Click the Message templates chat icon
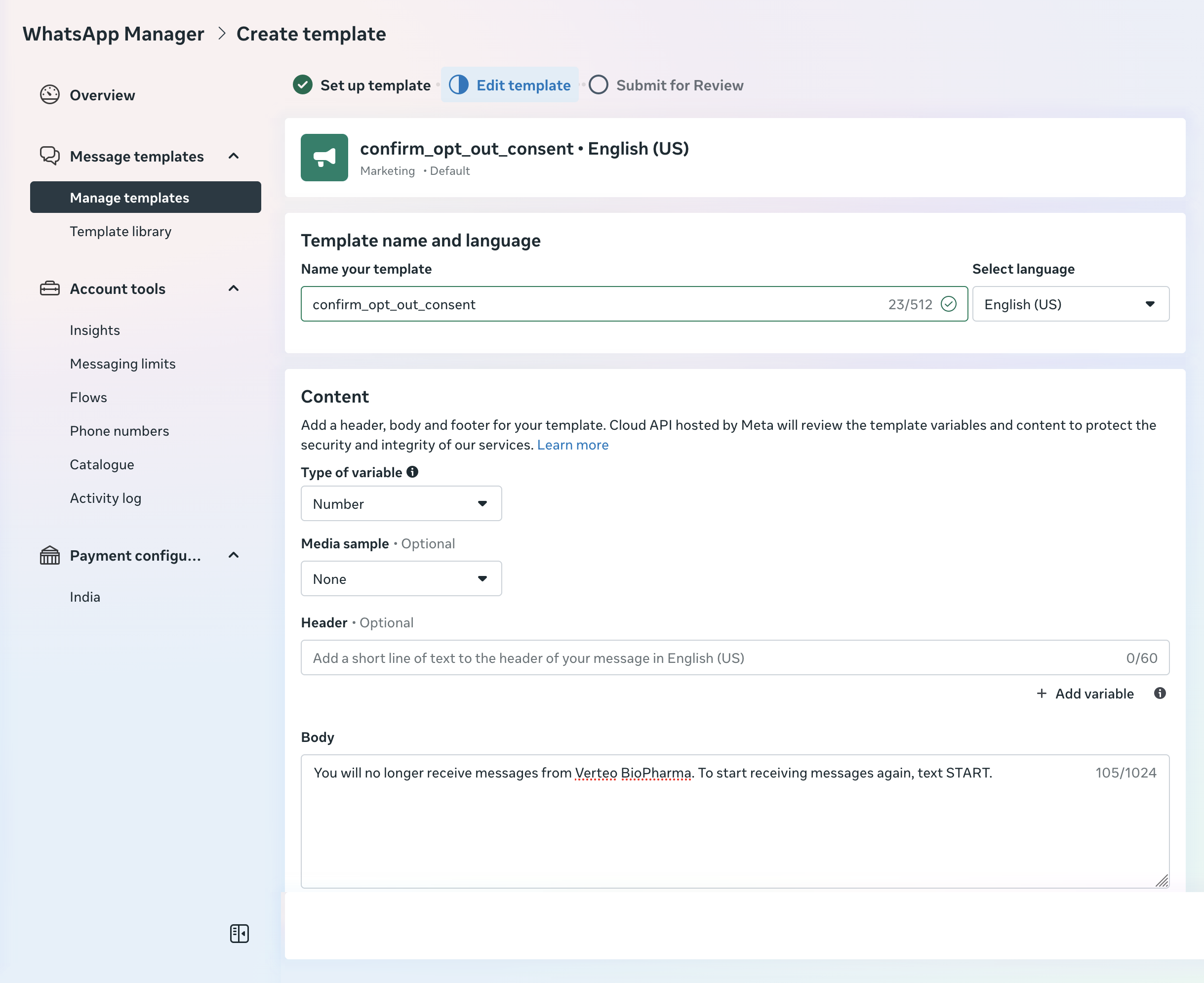The image size is (1204, 983). click(50, 156)
